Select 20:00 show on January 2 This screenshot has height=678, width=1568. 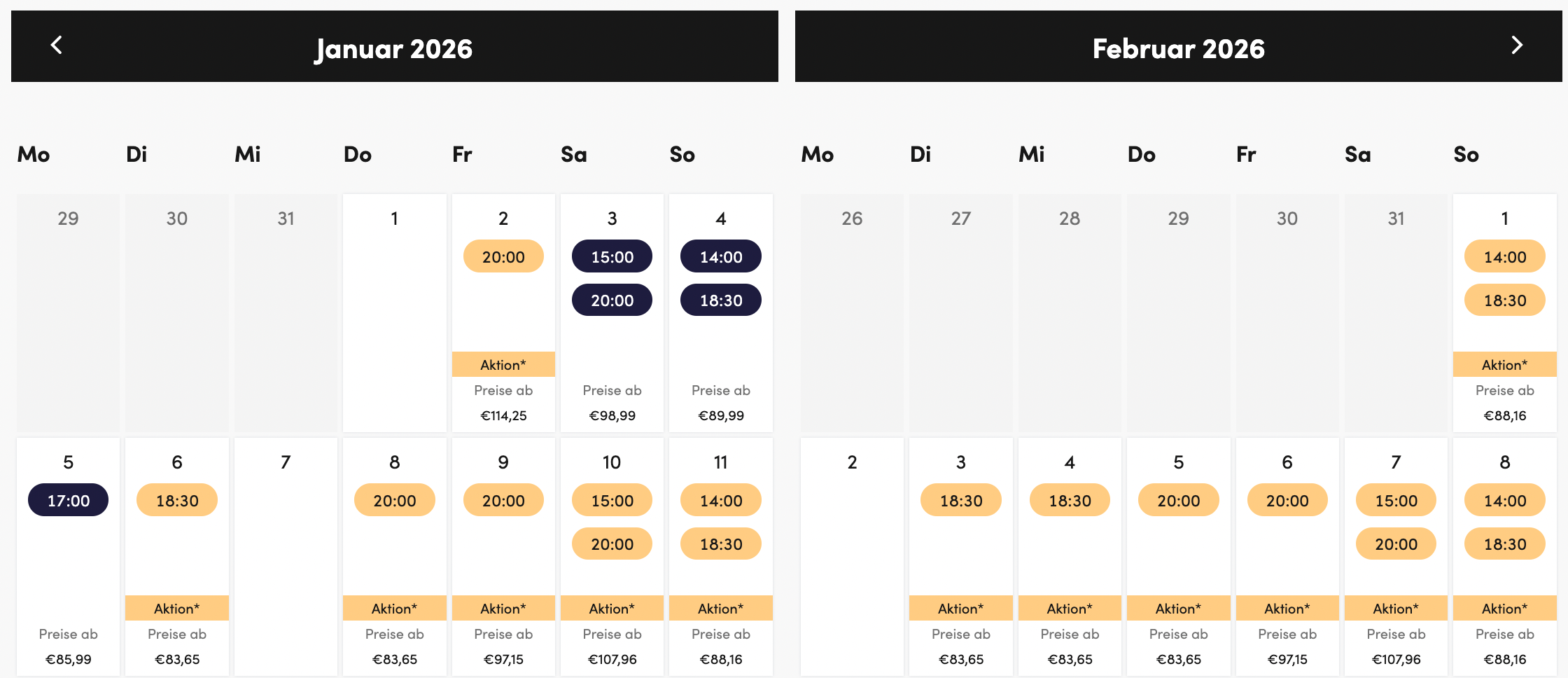pos(503,257)
